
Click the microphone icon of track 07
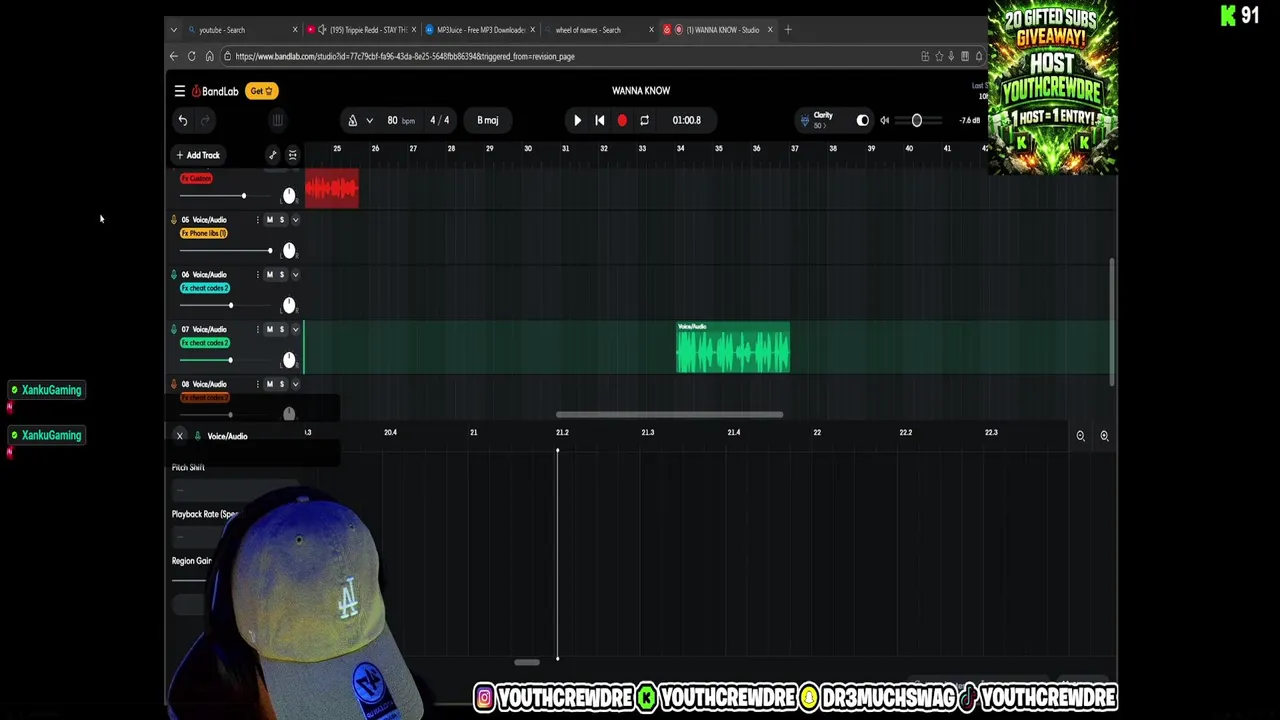(174, 329)
